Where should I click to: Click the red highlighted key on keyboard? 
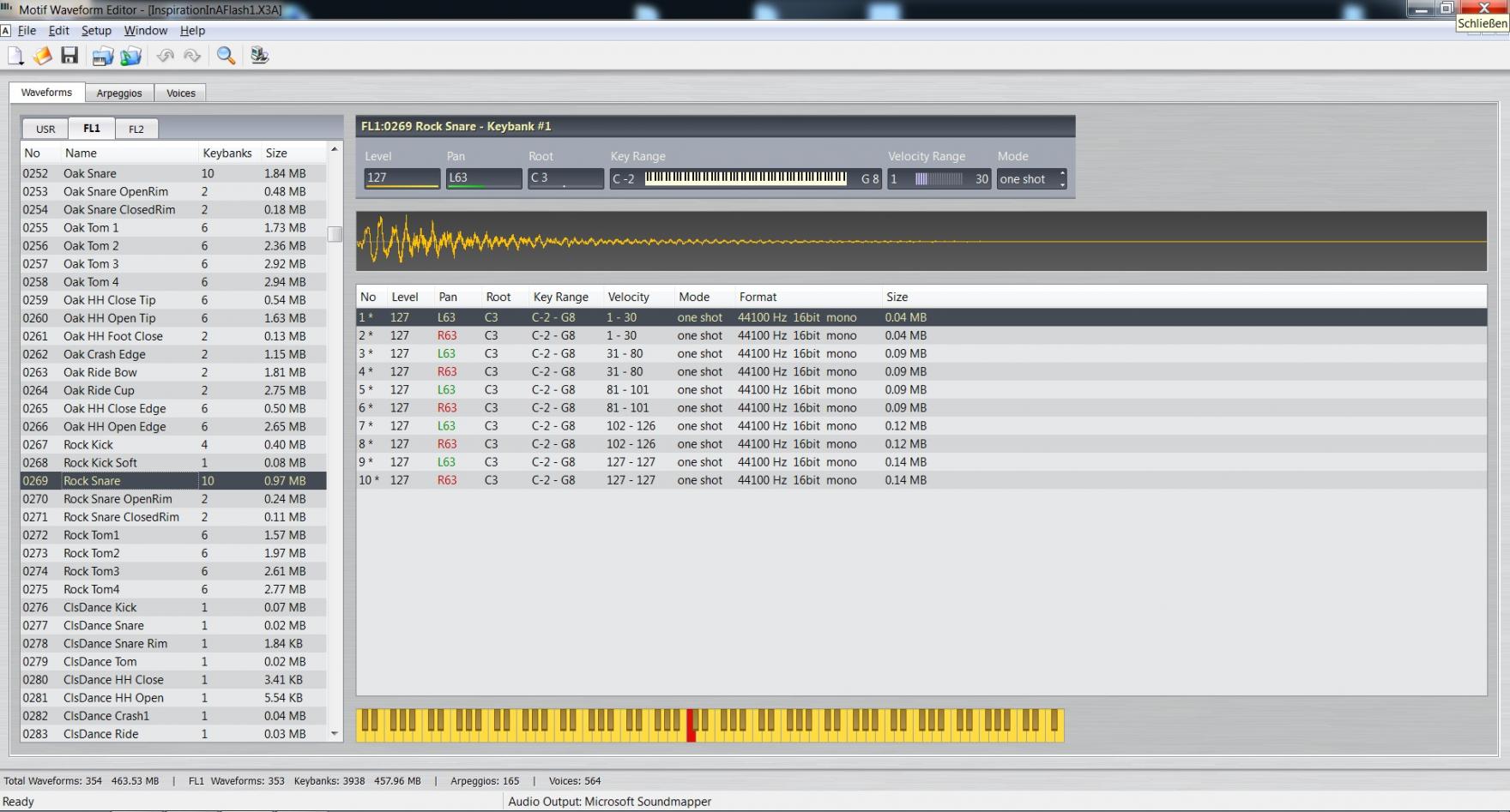(691, 725)
